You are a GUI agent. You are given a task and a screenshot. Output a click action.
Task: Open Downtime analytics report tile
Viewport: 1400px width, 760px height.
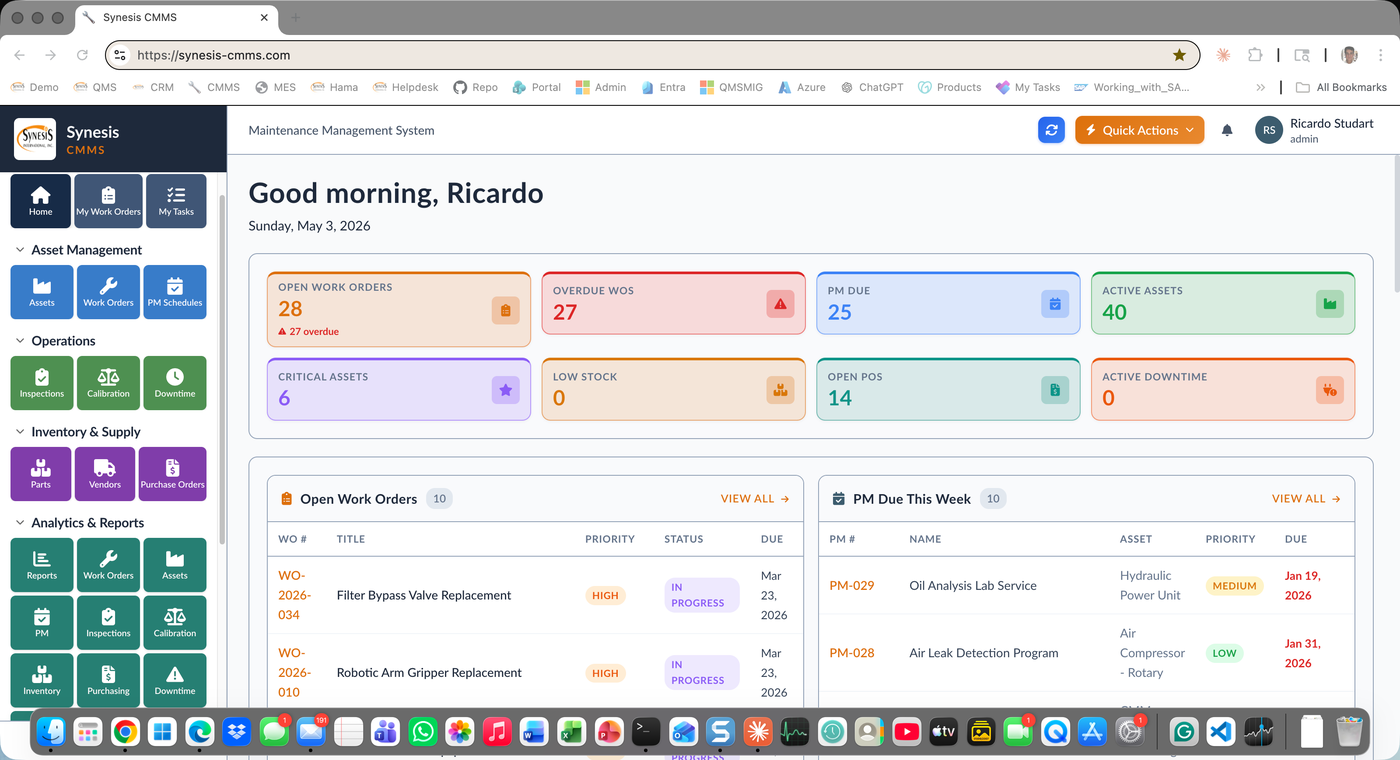(x=175, y=680)
